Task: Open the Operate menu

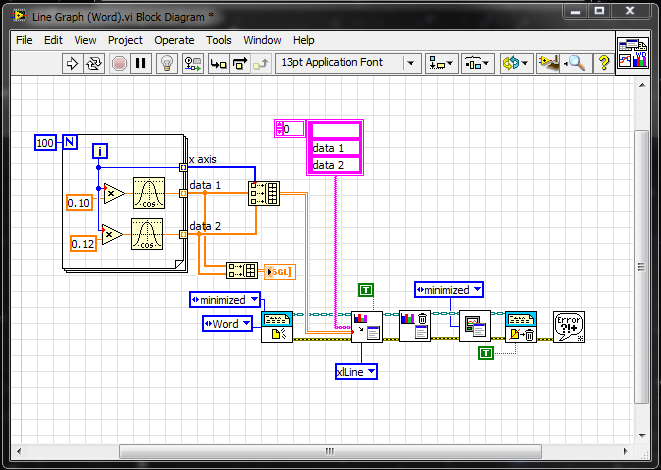Action: point(174,40)
